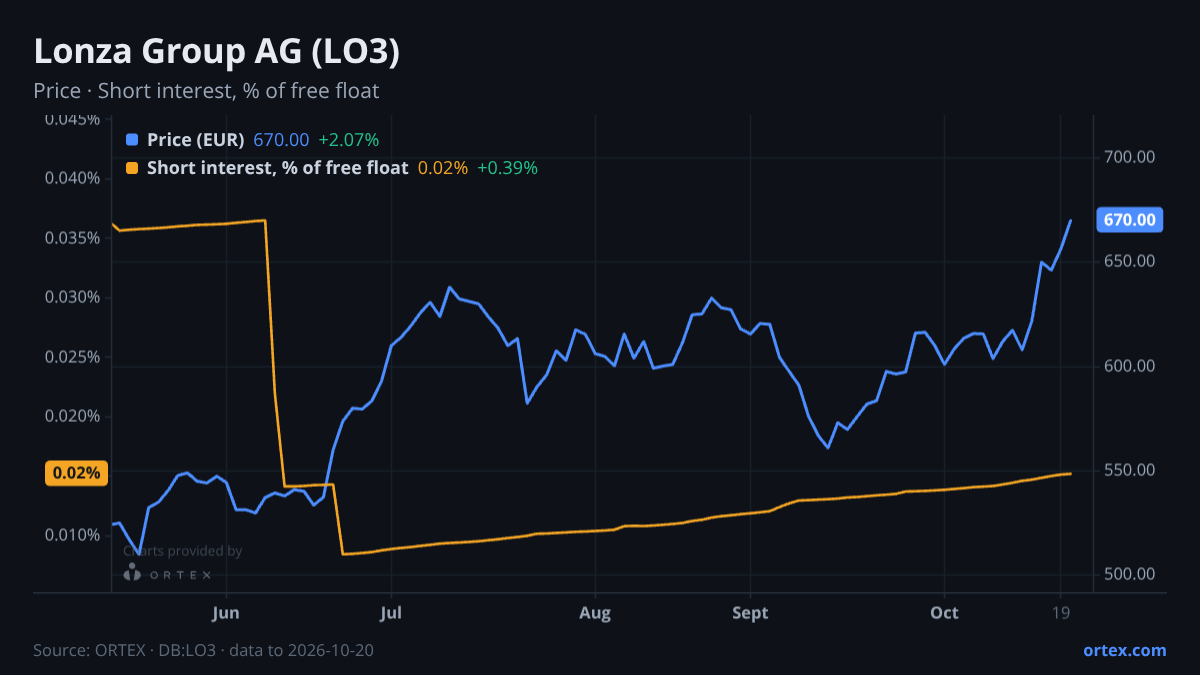Screen dimensions: 1200x675
Task: Click the 650.00 right axis label
Action: (1130, 261)
